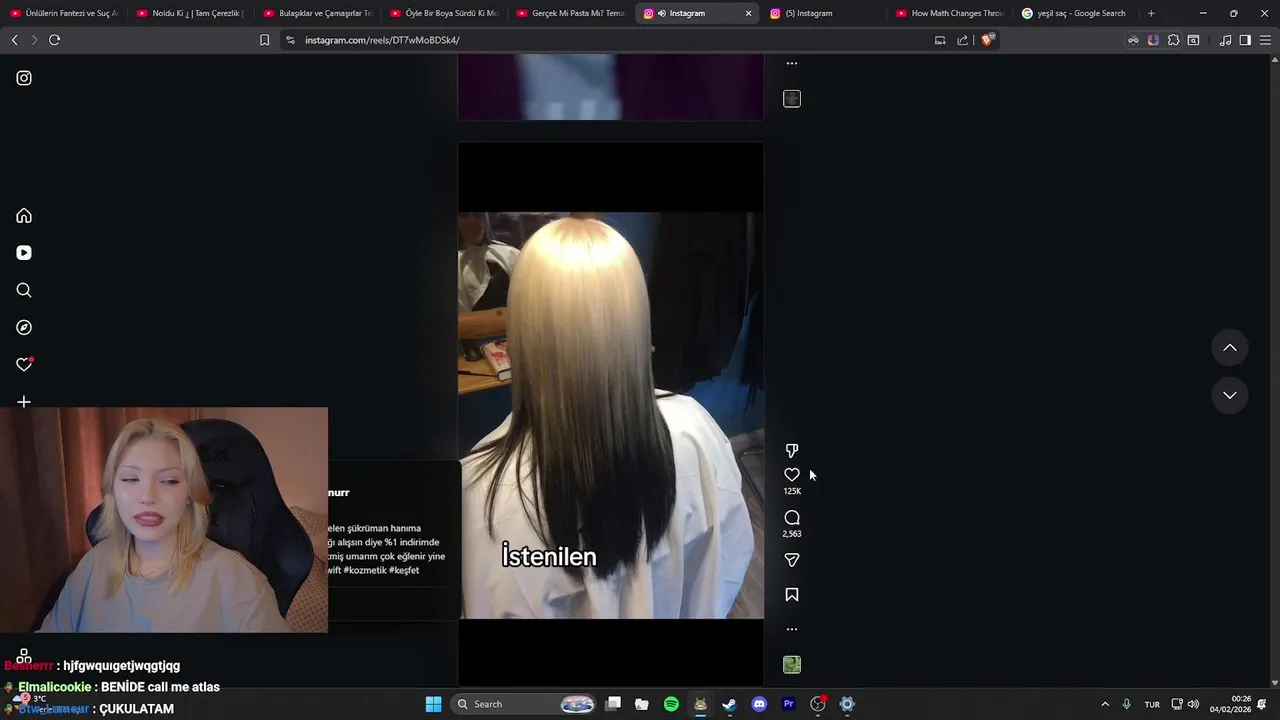Switch to the Ünlülerin Fantezi ve Suç tab
This screenshot has height=720, width=1280.
(x=64, y=13)
